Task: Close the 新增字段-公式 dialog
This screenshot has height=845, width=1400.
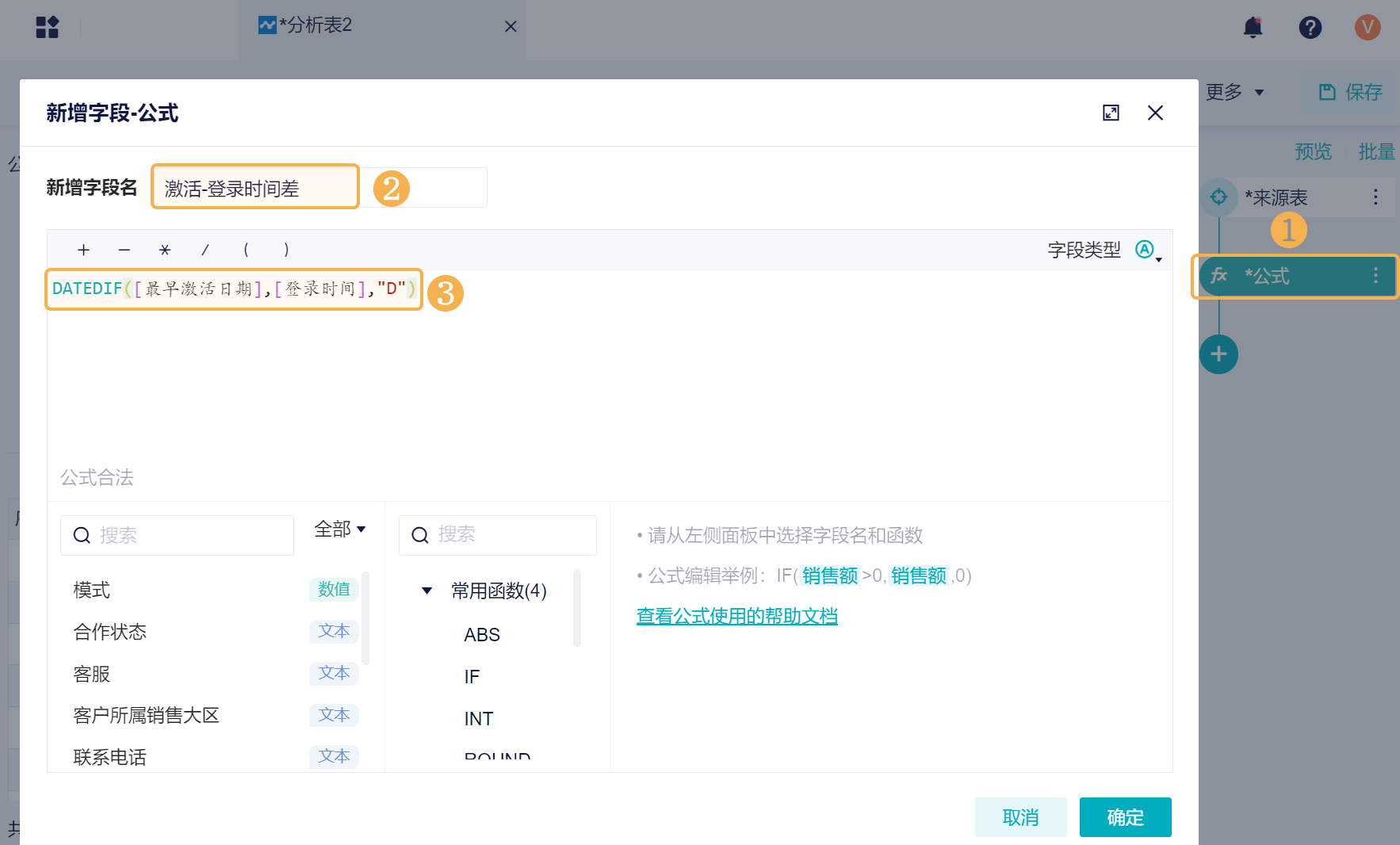Action: 1155,113
